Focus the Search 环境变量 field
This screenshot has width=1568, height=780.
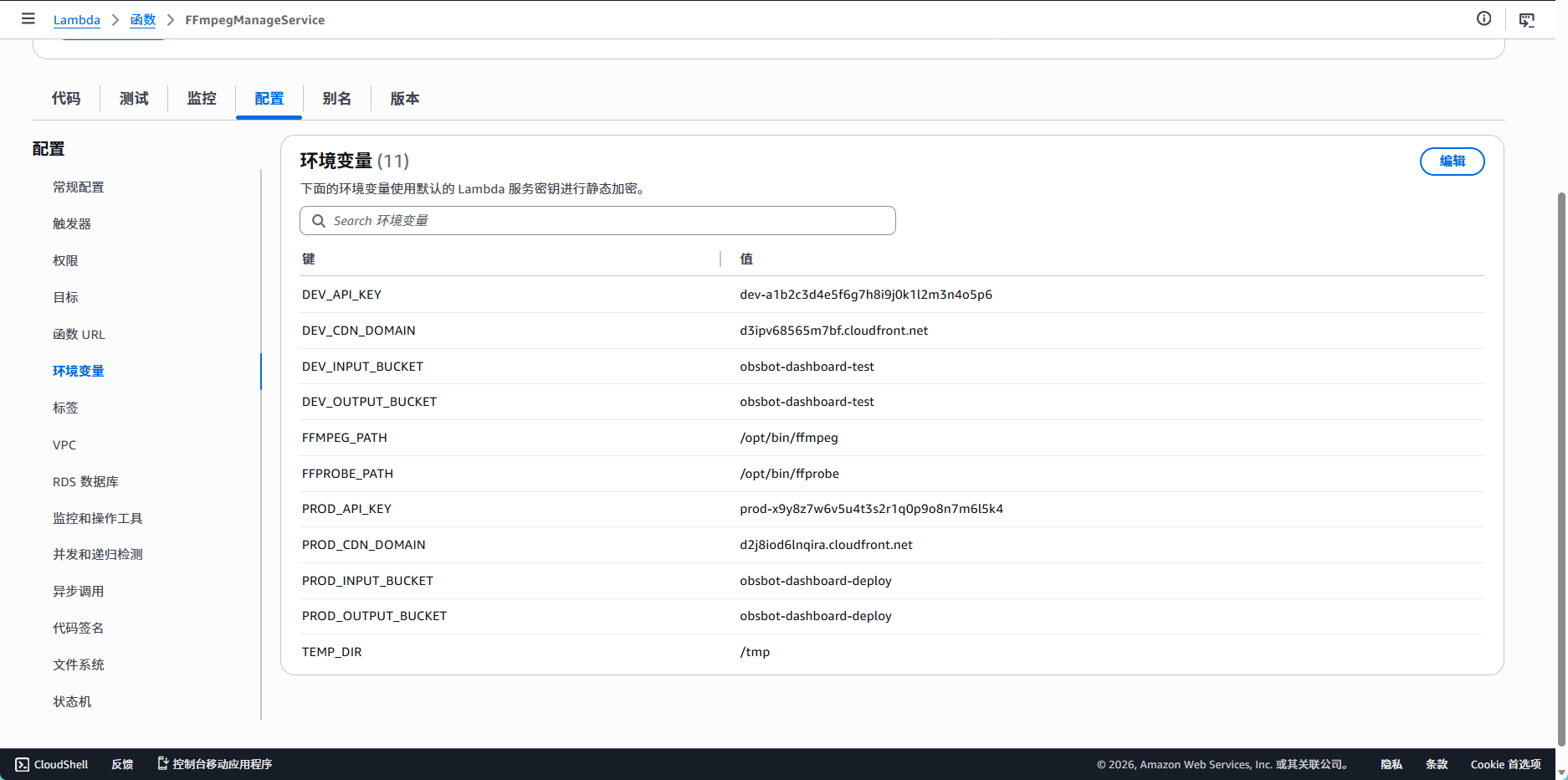pos(597,221)
